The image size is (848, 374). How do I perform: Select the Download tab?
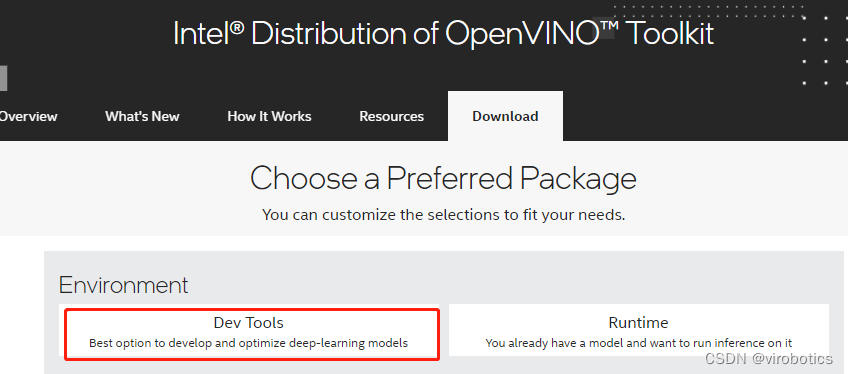click(x=505, y=116)
